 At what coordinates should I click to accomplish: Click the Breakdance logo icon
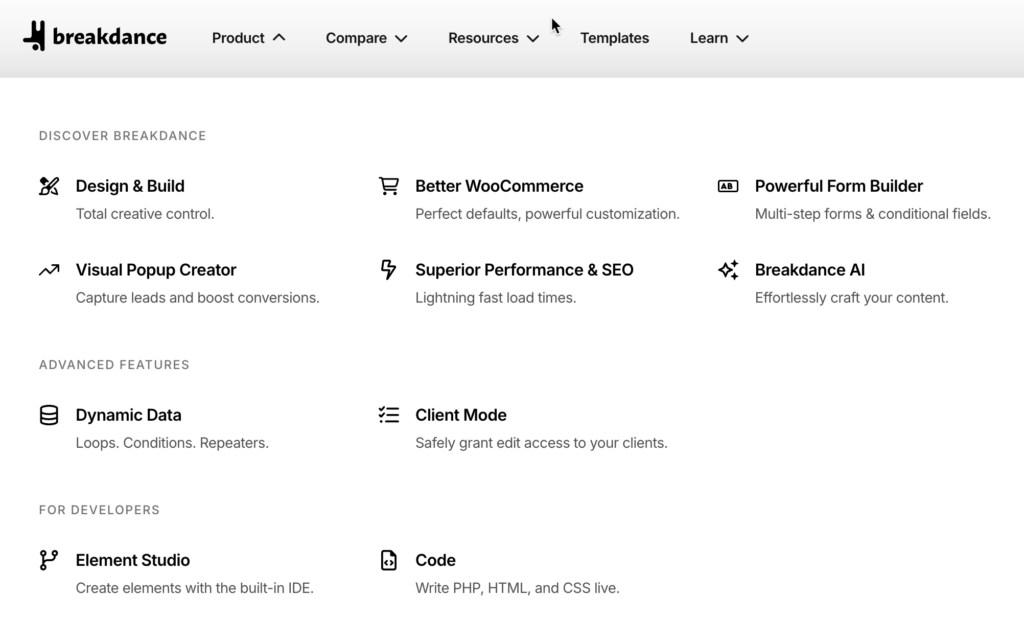[35, 37]
